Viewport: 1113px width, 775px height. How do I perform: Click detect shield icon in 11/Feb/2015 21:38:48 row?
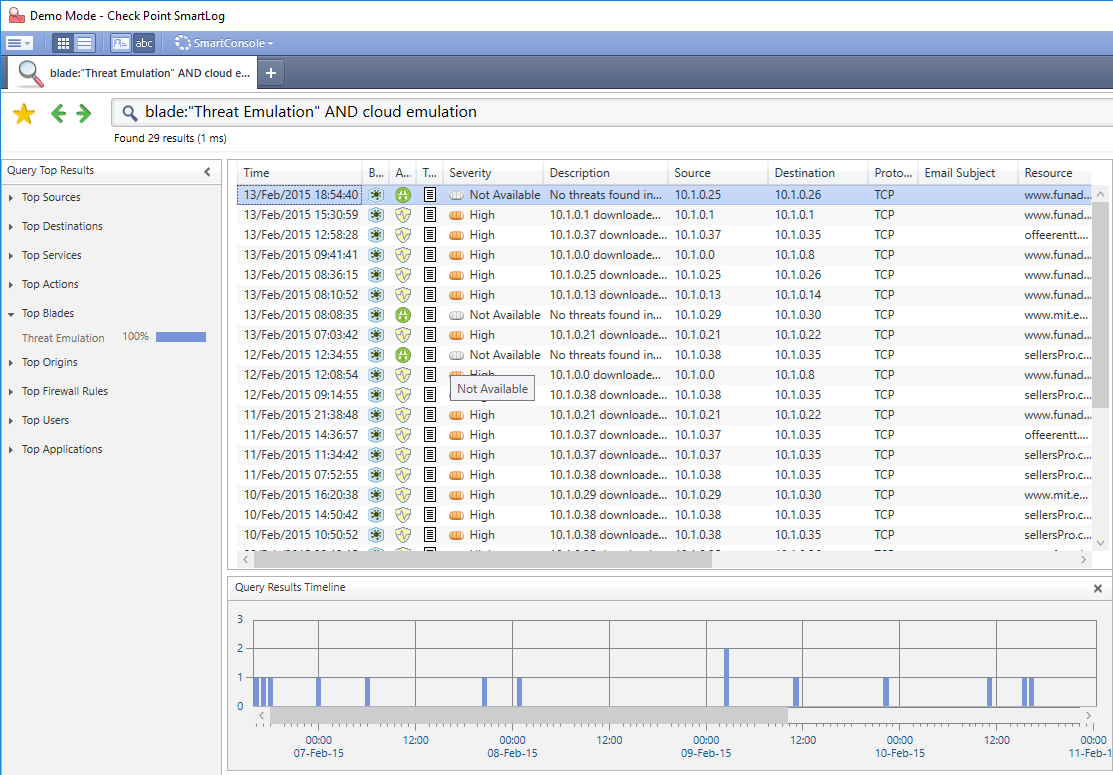(x=402, y=414)
